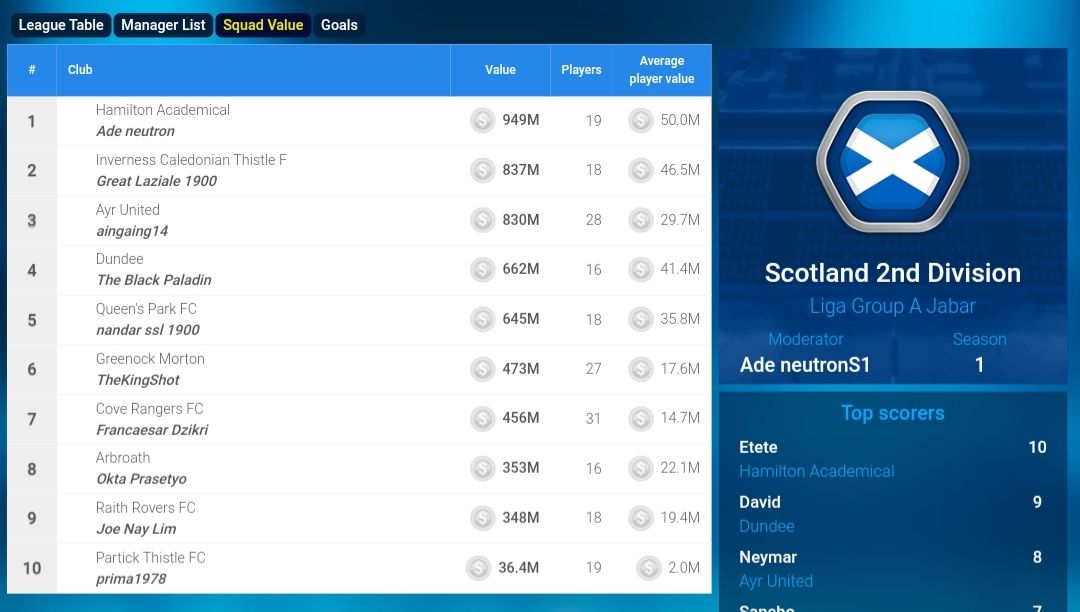Open Cove Rangers FC club
Screen dimensions: 1080x612
149,409
